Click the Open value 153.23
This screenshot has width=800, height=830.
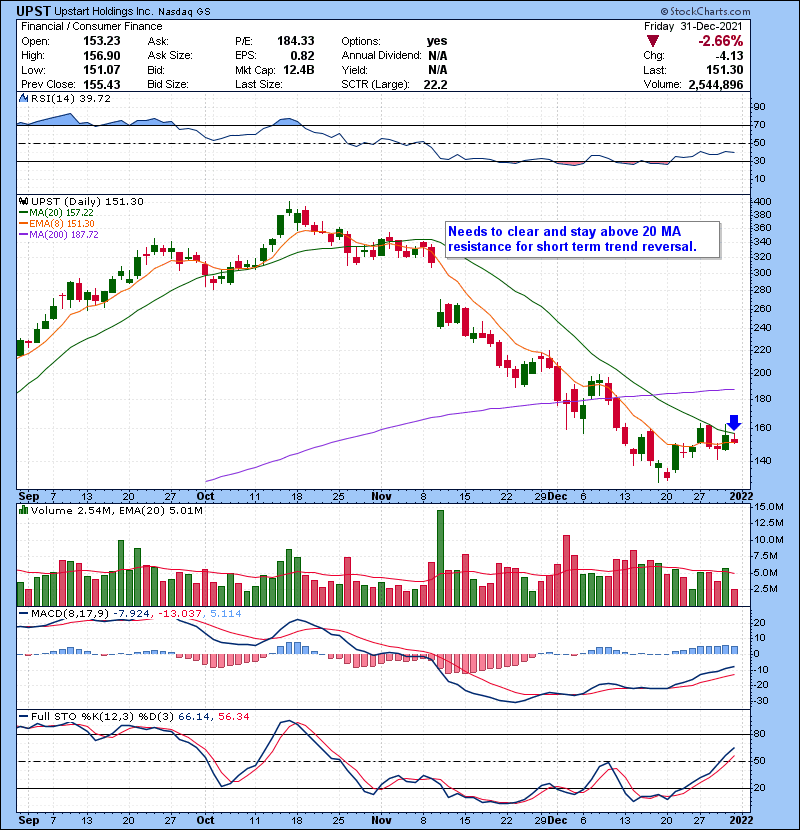102,41
